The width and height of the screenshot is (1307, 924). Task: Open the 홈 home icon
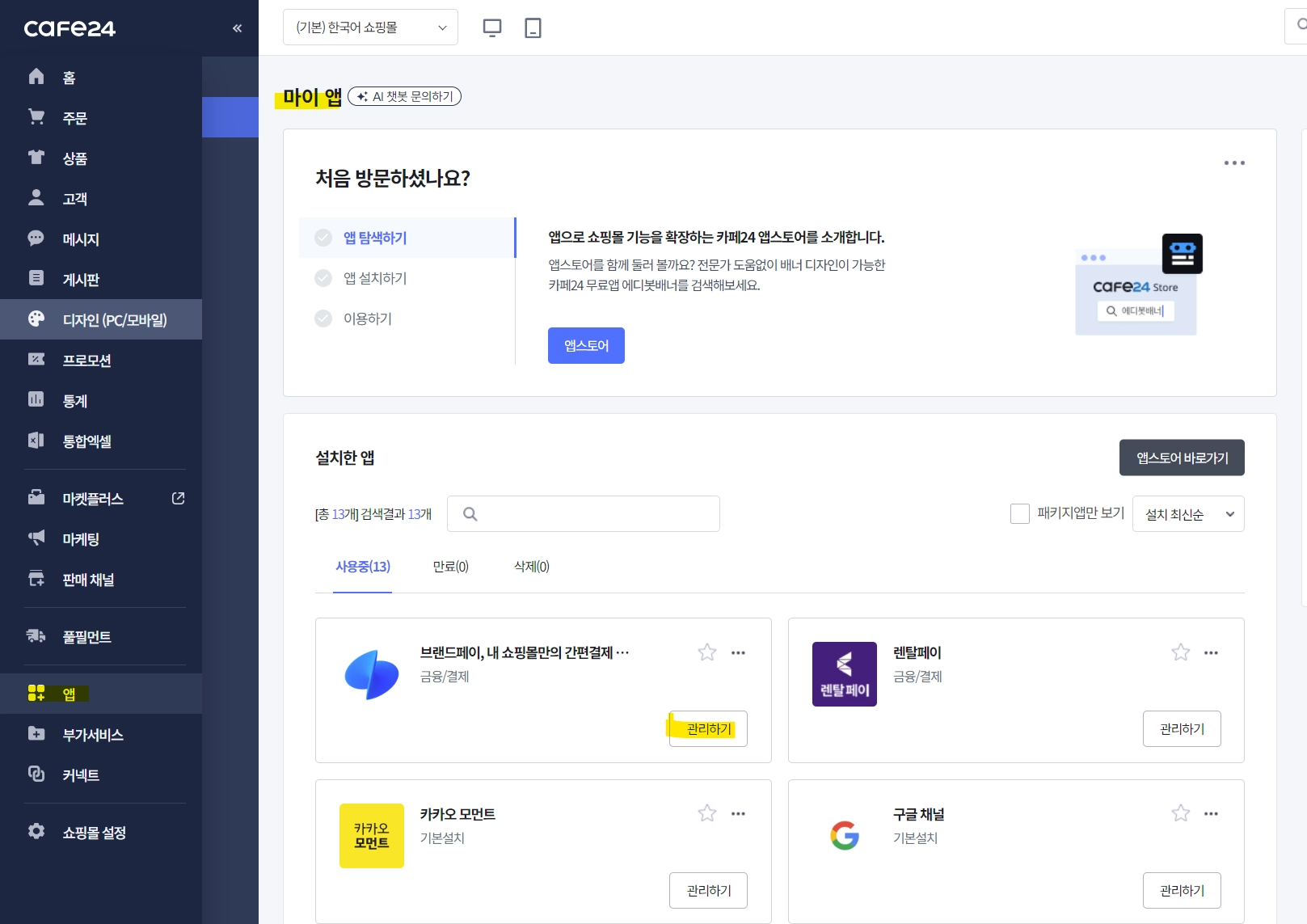pyautogui.click(x=36, y=77)
